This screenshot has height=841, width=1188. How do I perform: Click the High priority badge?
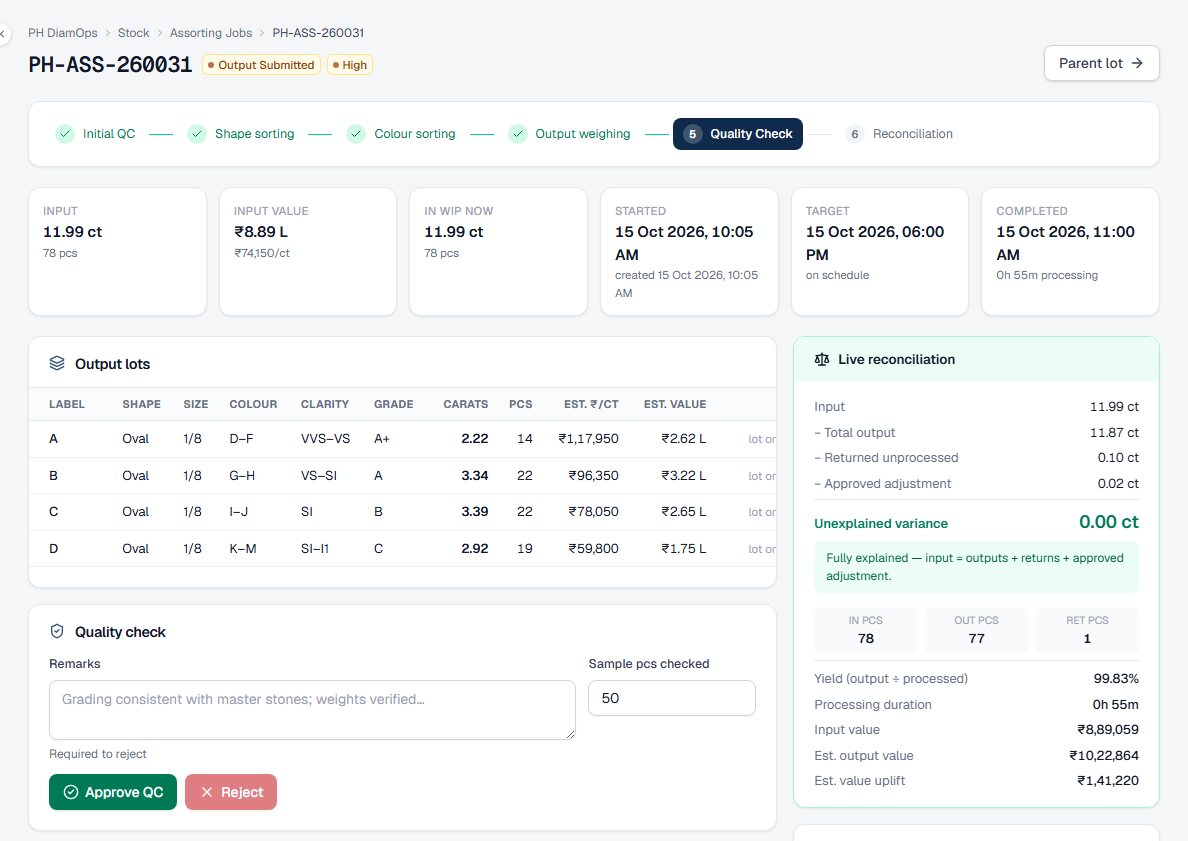coord(350,65)
